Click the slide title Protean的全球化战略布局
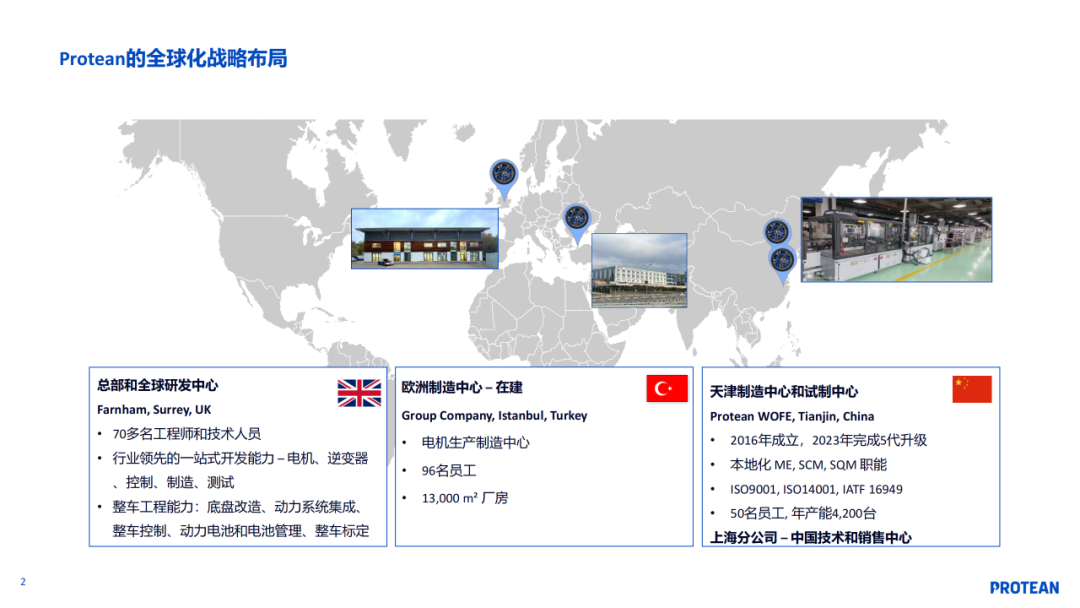This screenshot has height=608, width=1080. click(173, 59)
